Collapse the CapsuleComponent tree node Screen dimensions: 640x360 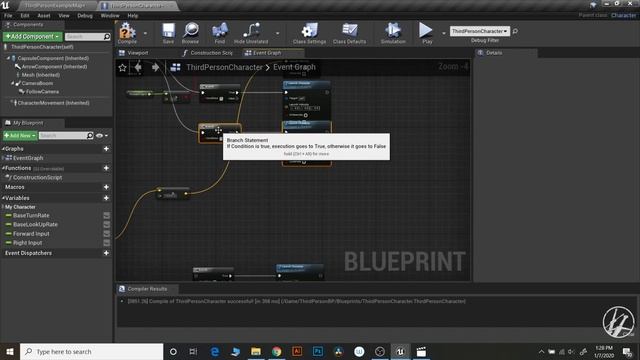(8, 58)
